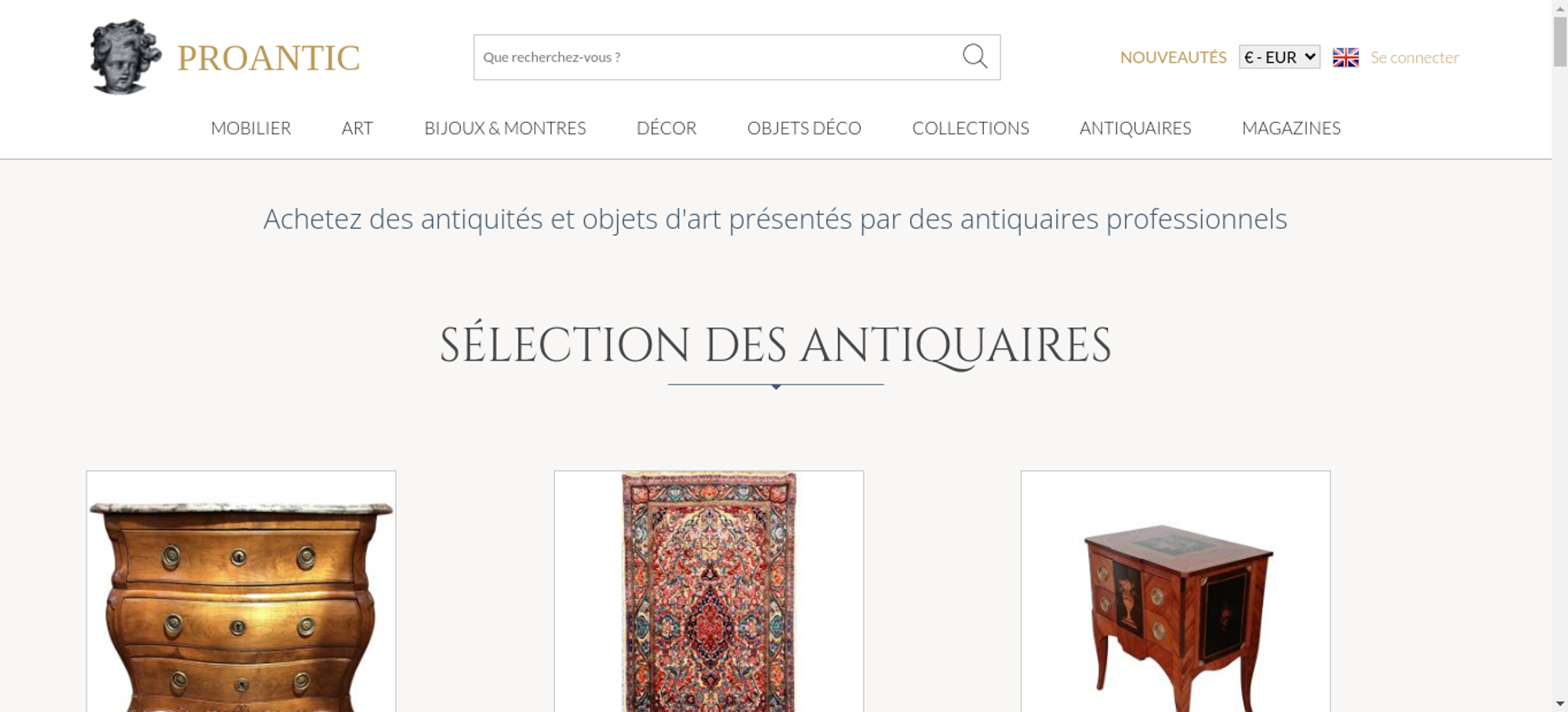
Task: Go to the ANTIQUAIRES section
Action: tap(1134, 128)
